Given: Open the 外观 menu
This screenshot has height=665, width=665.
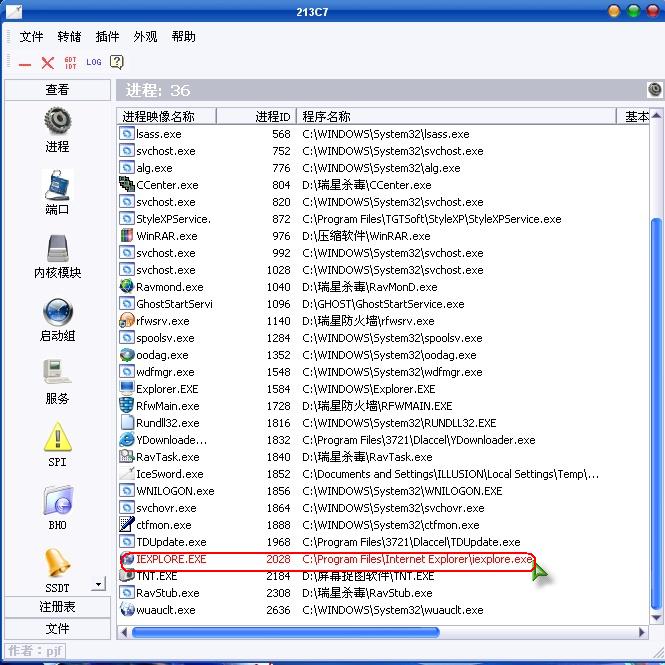Looking at the screenshot, I should [x=145, y=37].
